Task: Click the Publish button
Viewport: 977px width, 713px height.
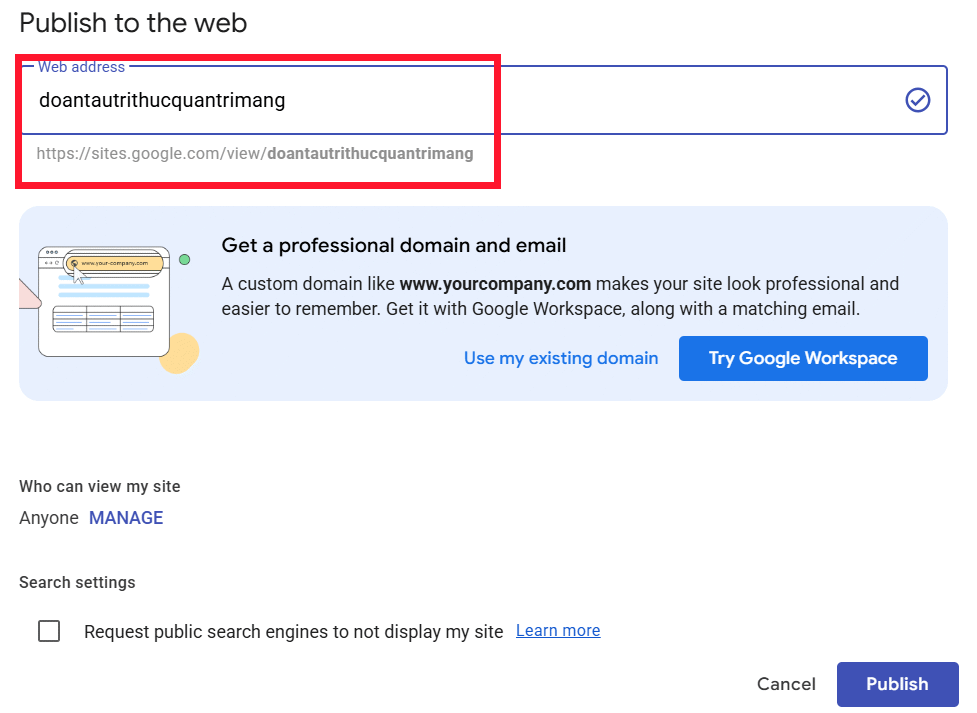Action: tap(897, 684)
